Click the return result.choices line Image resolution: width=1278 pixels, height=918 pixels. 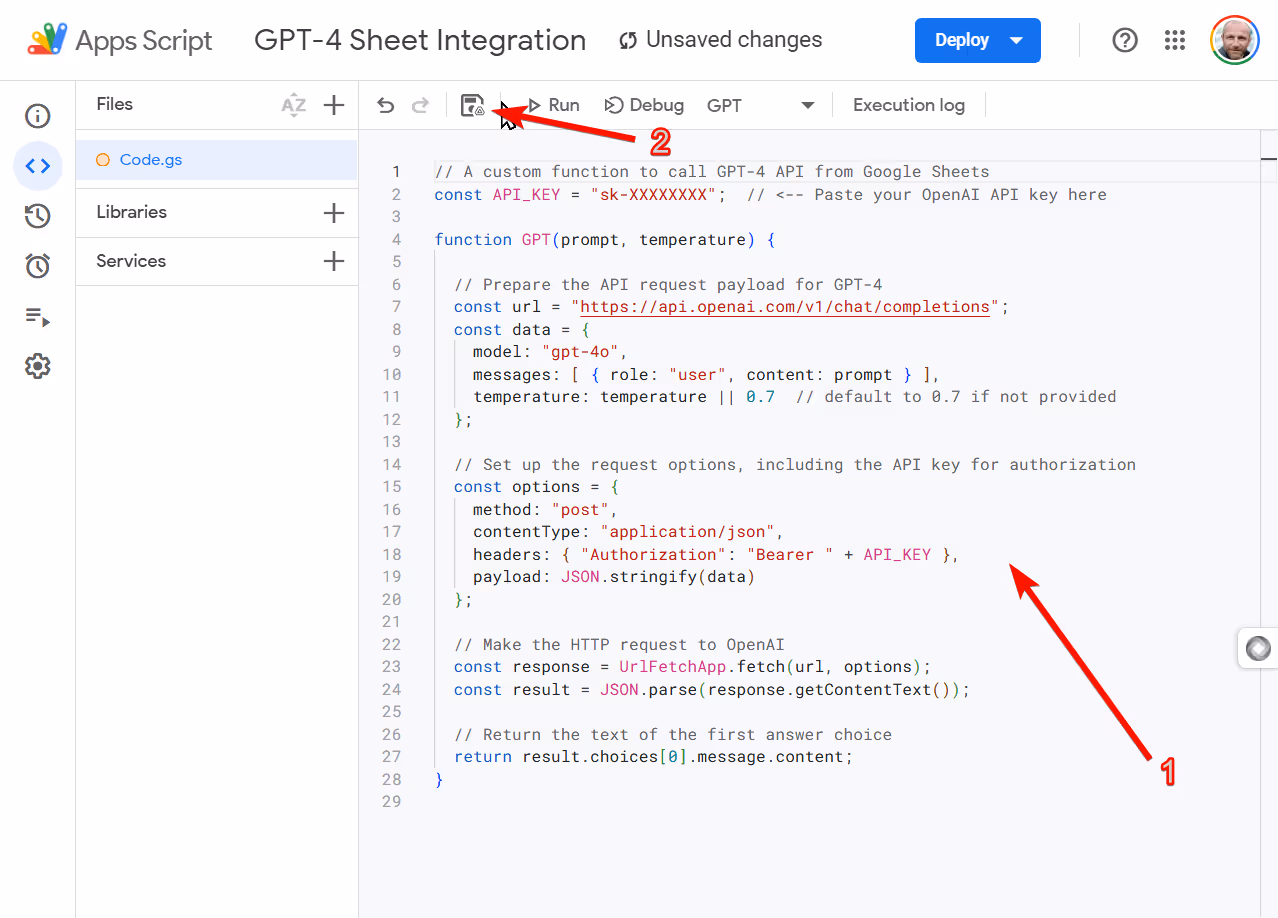[x=653, y=757]
